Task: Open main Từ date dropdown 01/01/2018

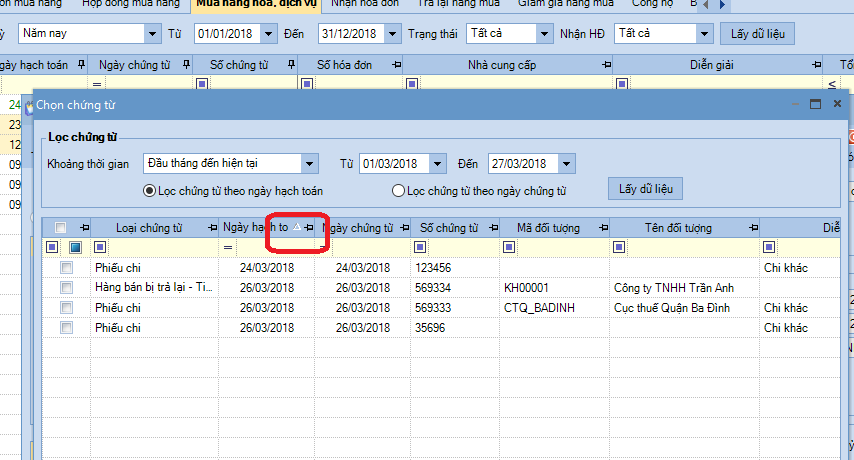Action: click(x=269, y=34)
